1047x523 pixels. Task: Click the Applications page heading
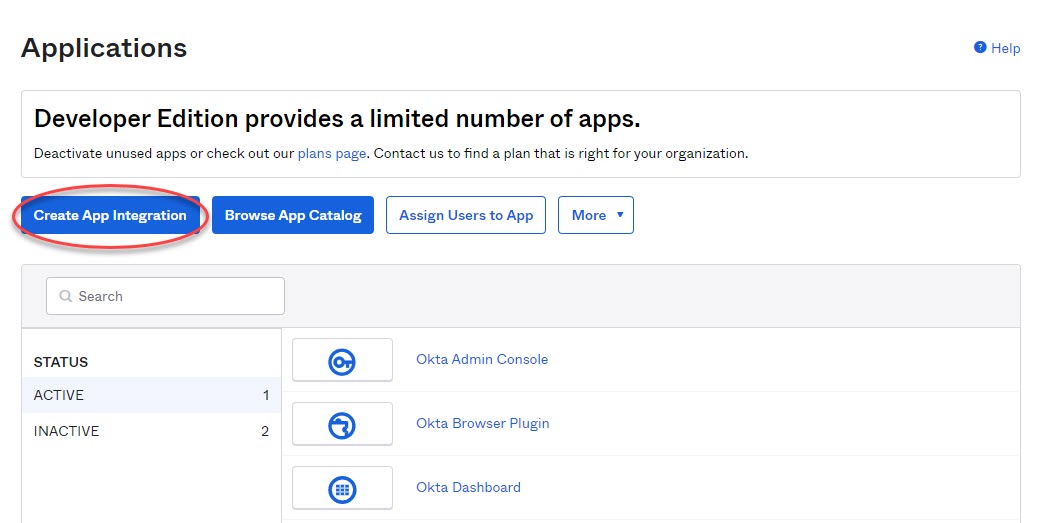point(104,48)
